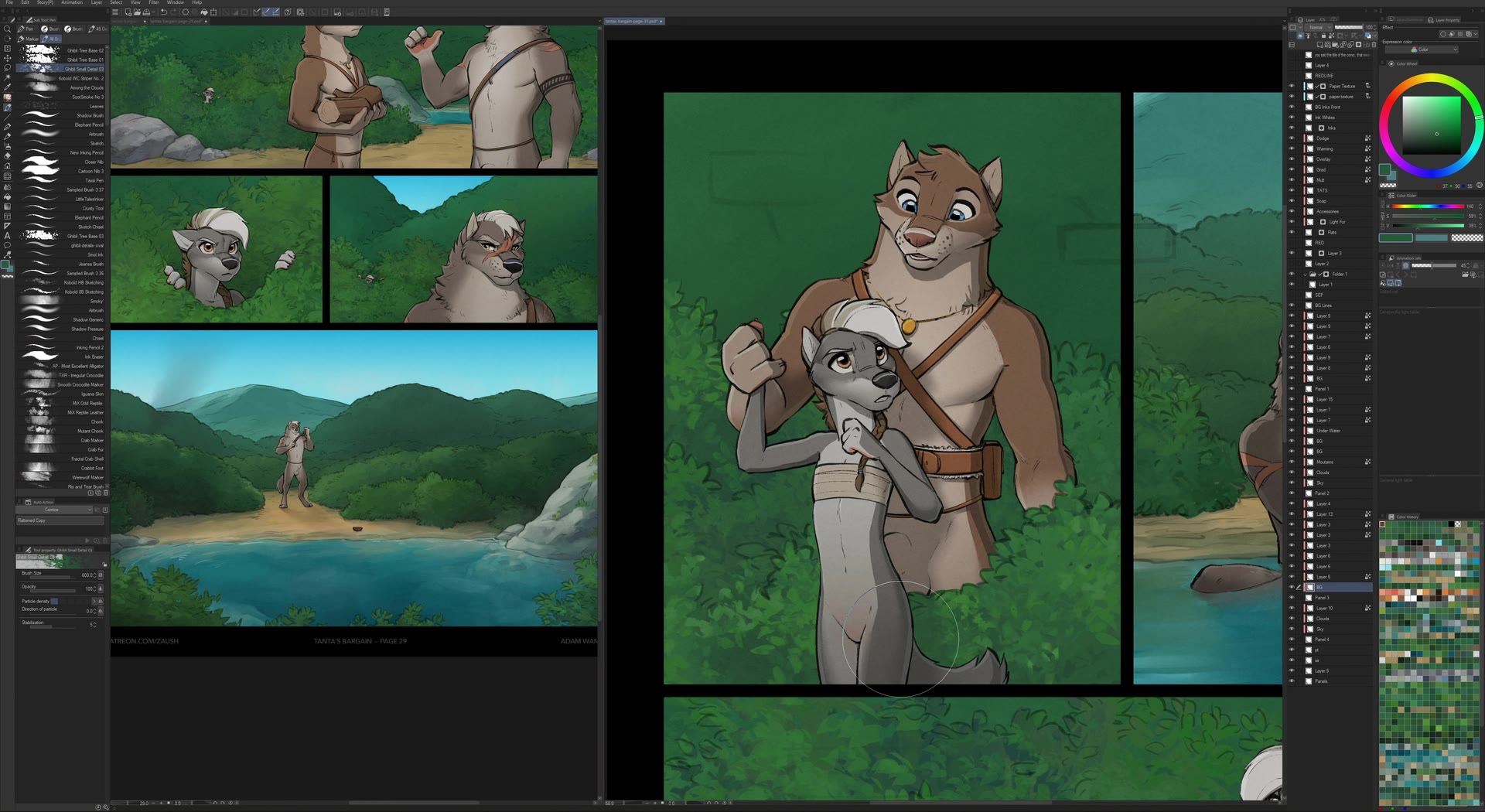Open the Layer menu

[x=97, y=2]
